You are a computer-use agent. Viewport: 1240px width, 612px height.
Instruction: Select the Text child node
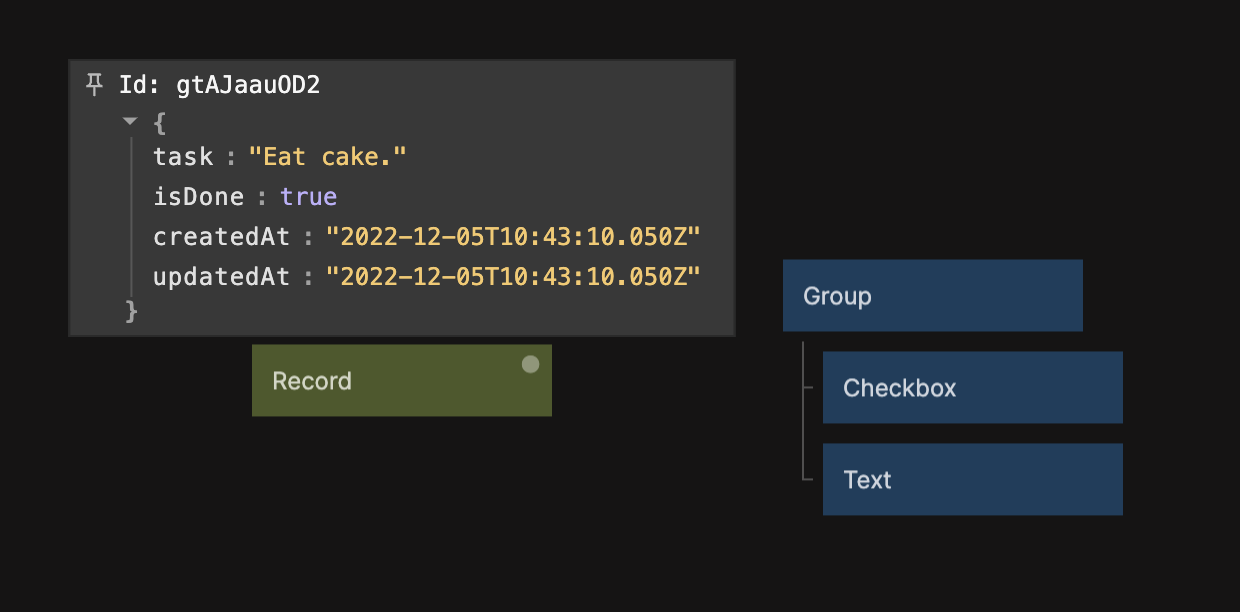pos(972,480)
